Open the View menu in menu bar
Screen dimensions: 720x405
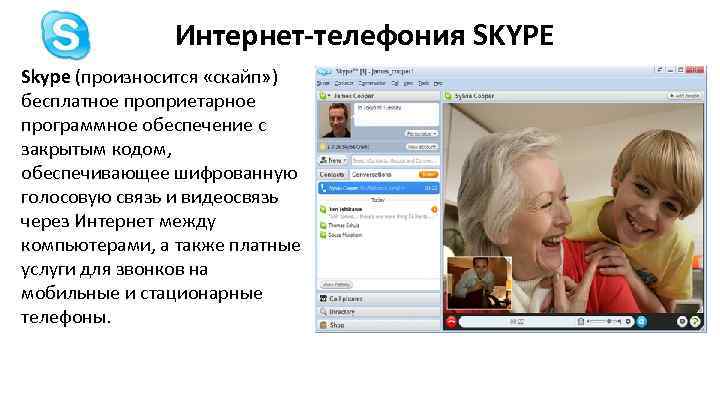click(x=408, y=84)
